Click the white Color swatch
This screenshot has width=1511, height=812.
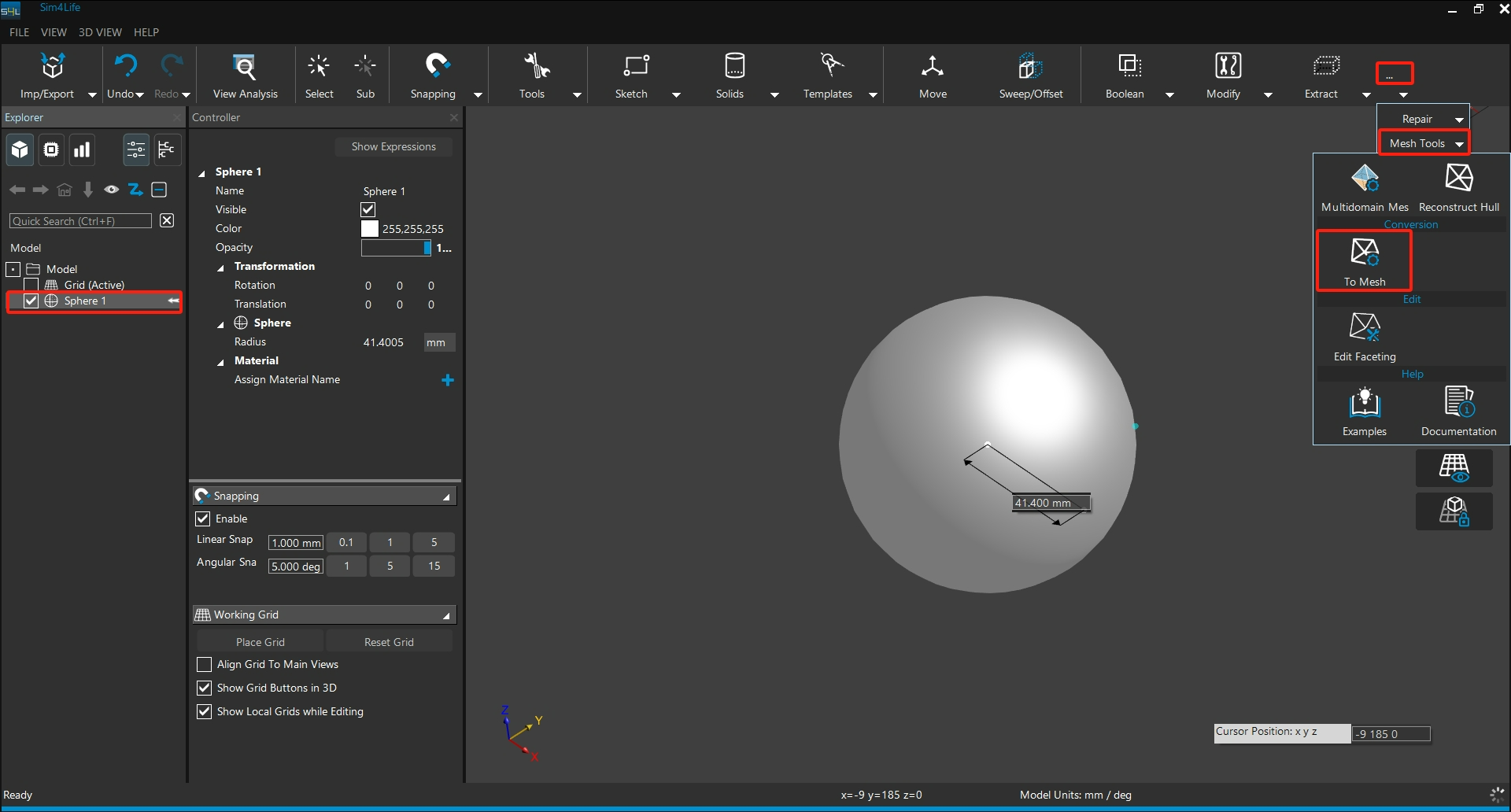370,229
